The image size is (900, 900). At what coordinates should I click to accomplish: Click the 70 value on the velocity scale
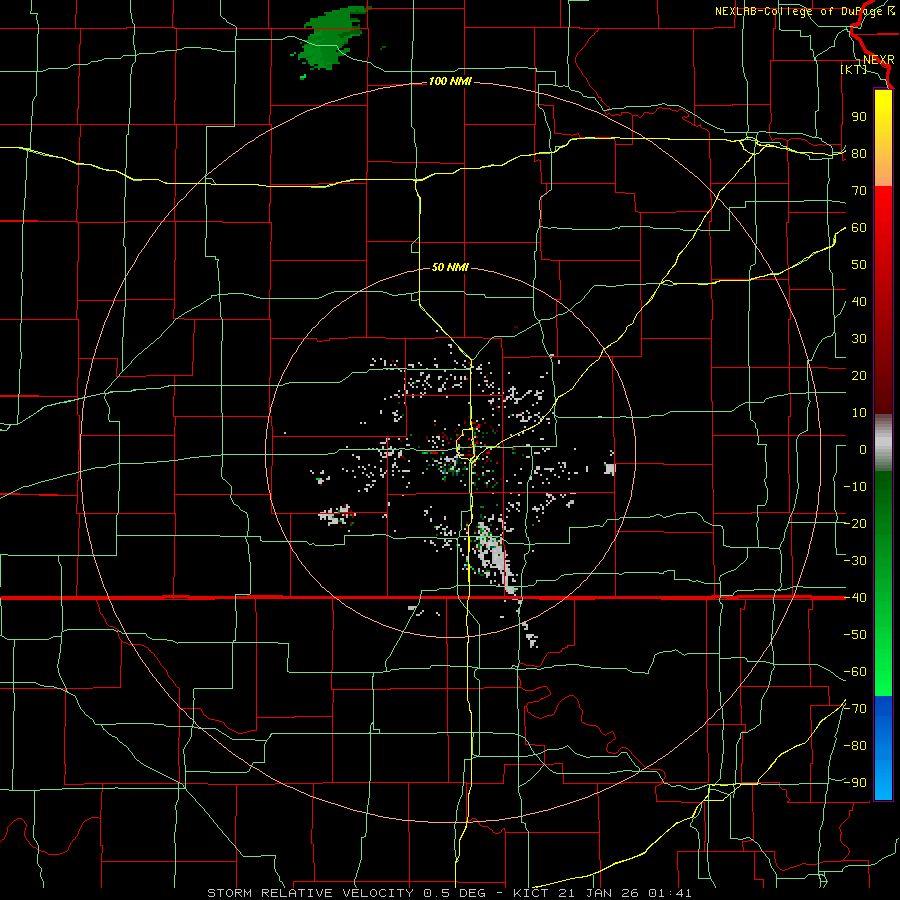click(859, 191)
